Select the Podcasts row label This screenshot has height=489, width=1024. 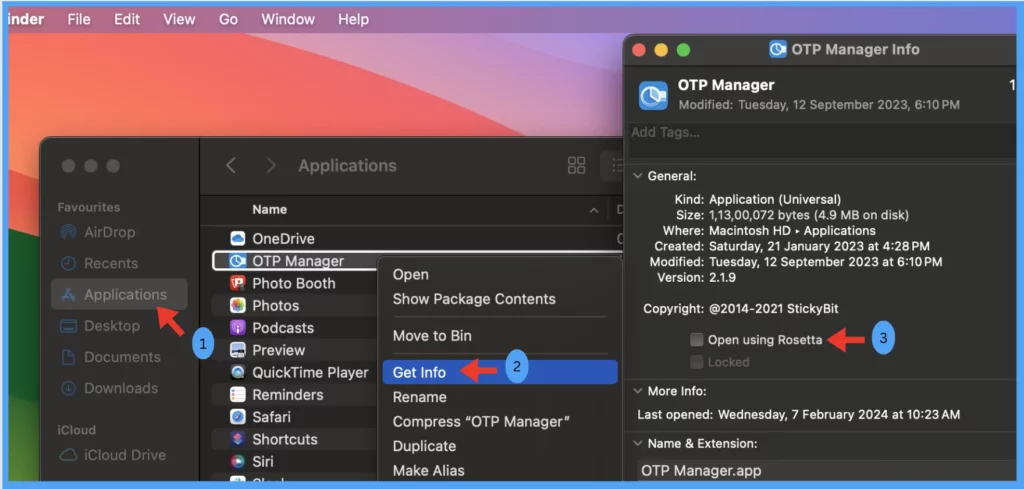point(283,328)
